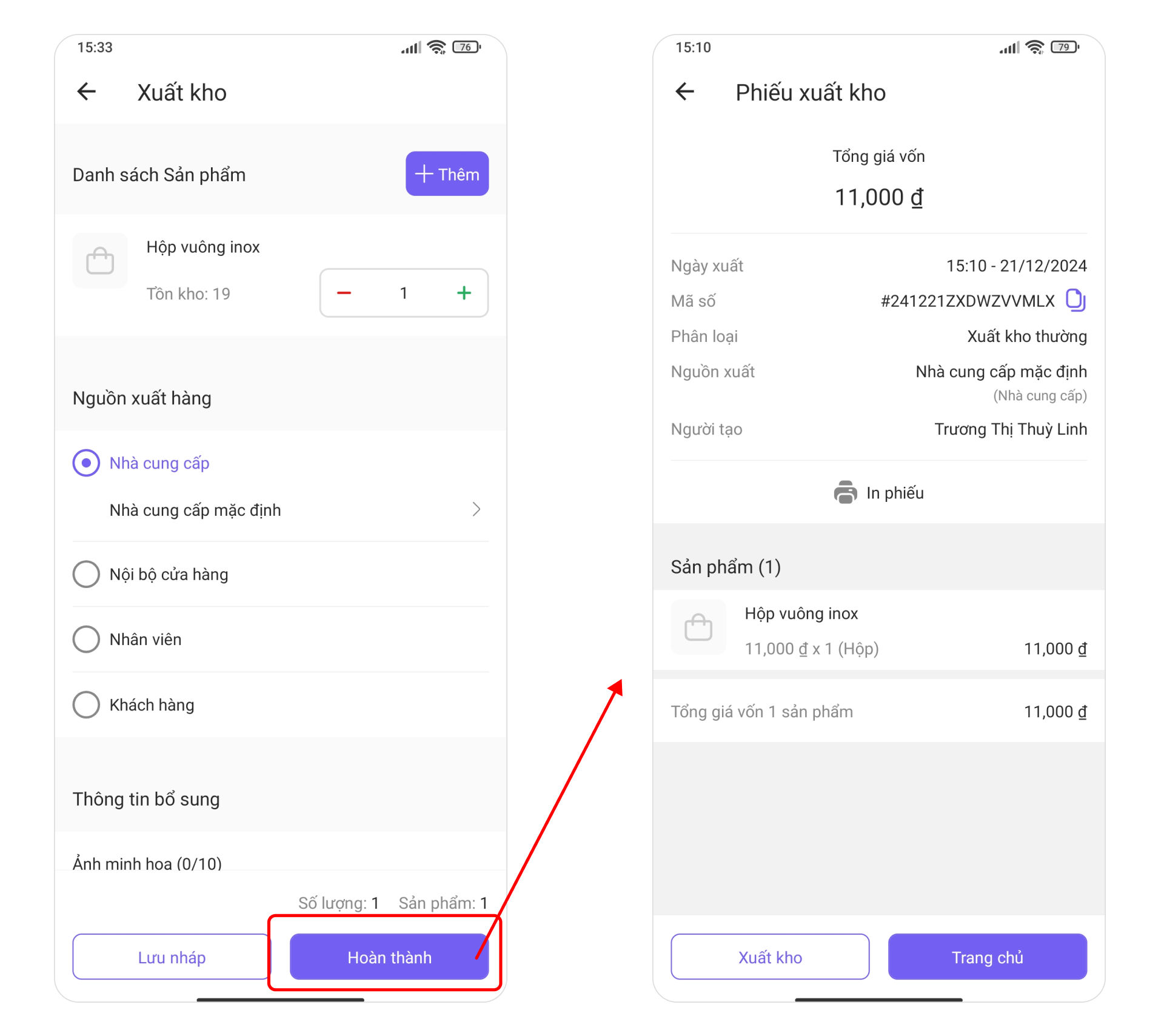Return to Trang chủ
This screenshot has width=1164, height=1036.
[x=988, y=957]
